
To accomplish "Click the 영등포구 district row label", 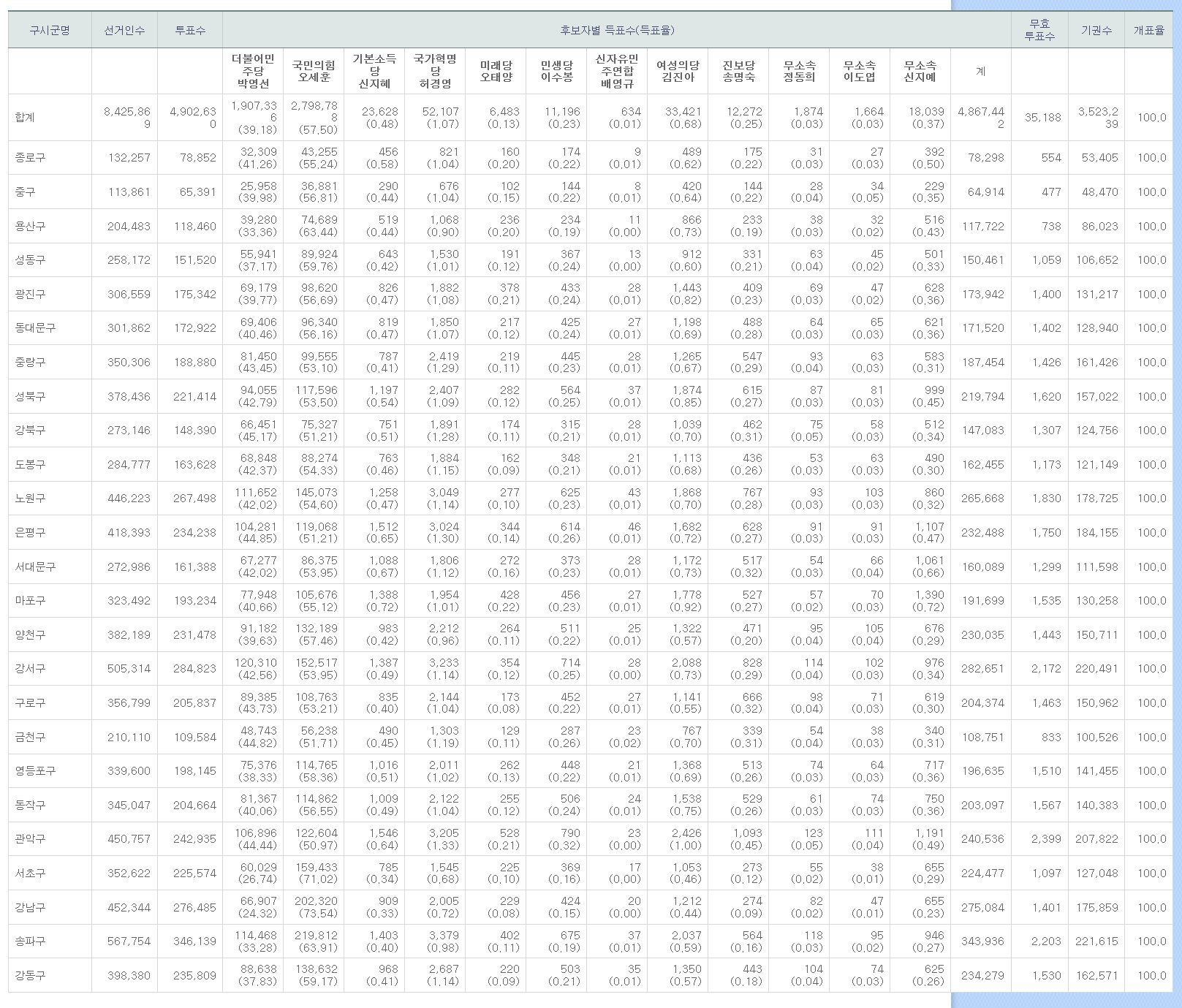I will [x=35, y=770].
